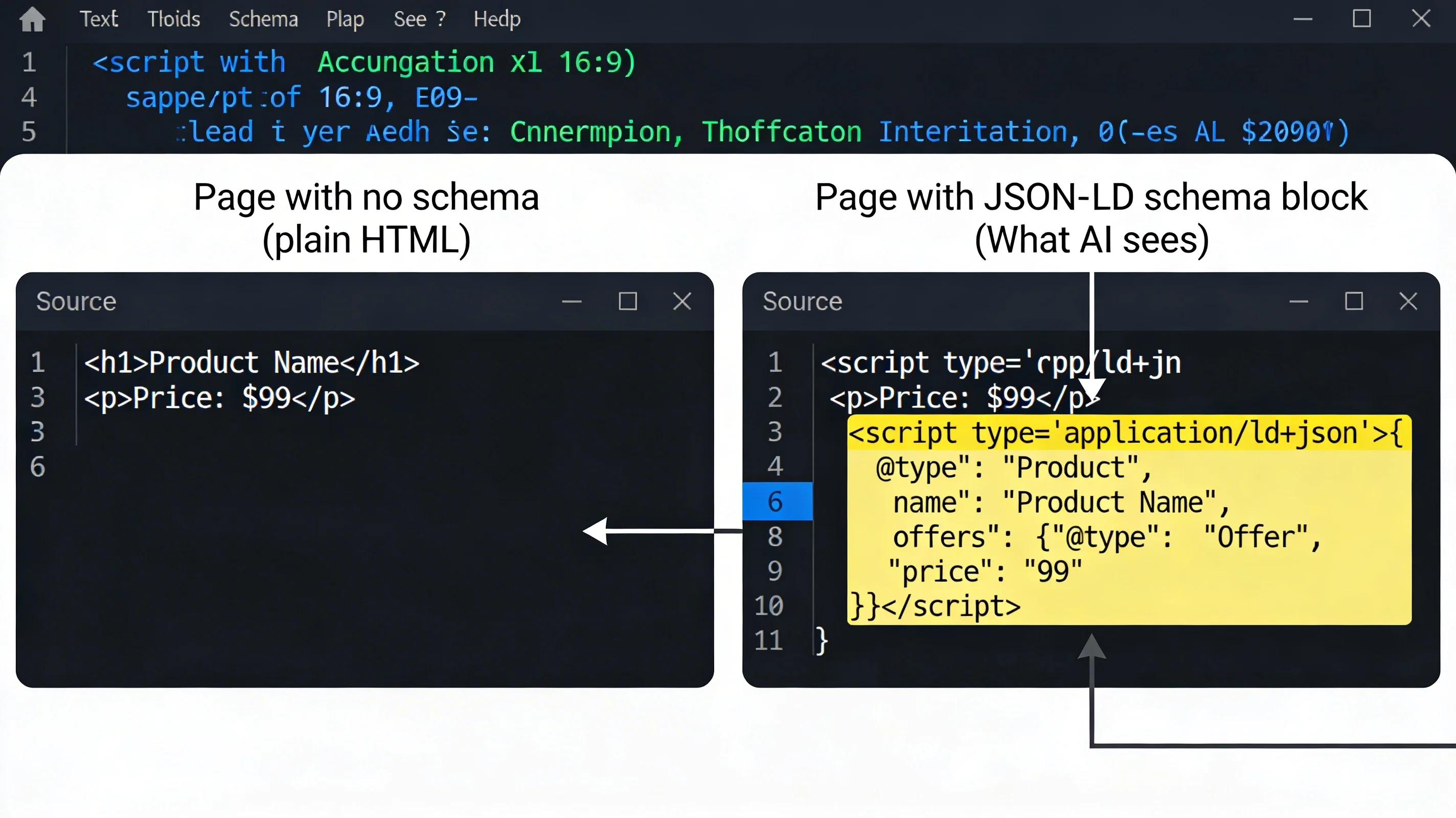Click the '<h1>Product Name</h1>' line
1456x818 pixels.
(252, 362)
